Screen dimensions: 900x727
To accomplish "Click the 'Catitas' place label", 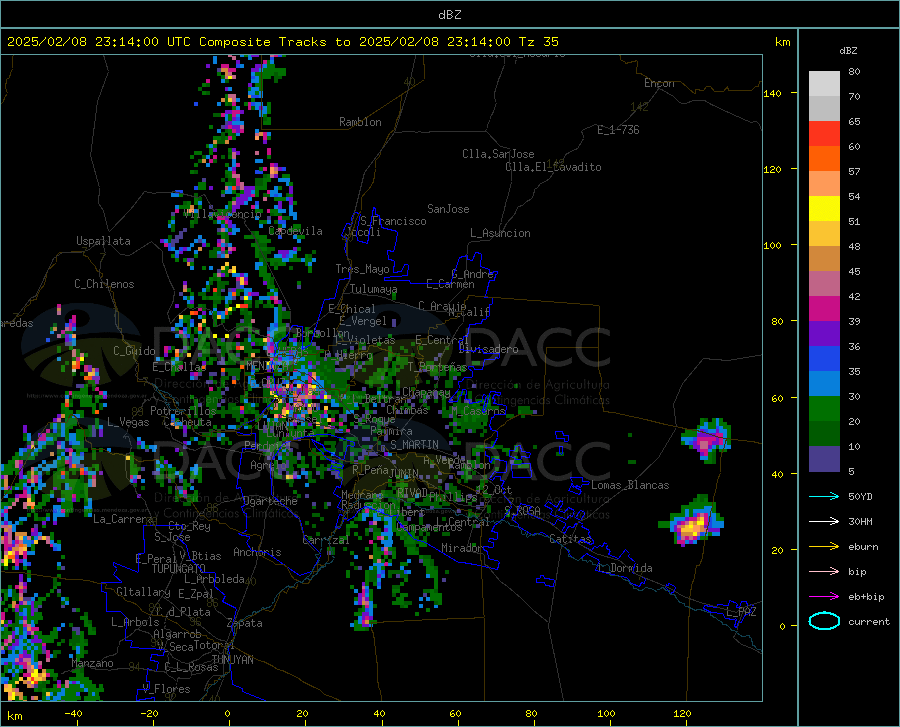I will 570,539.
